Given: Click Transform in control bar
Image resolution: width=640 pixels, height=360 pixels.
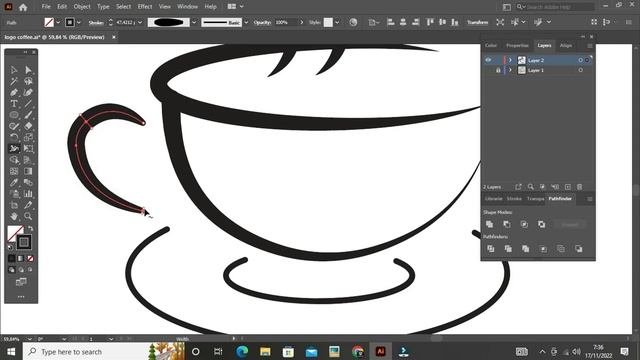Looking at the screenshot, I should 478,22.
